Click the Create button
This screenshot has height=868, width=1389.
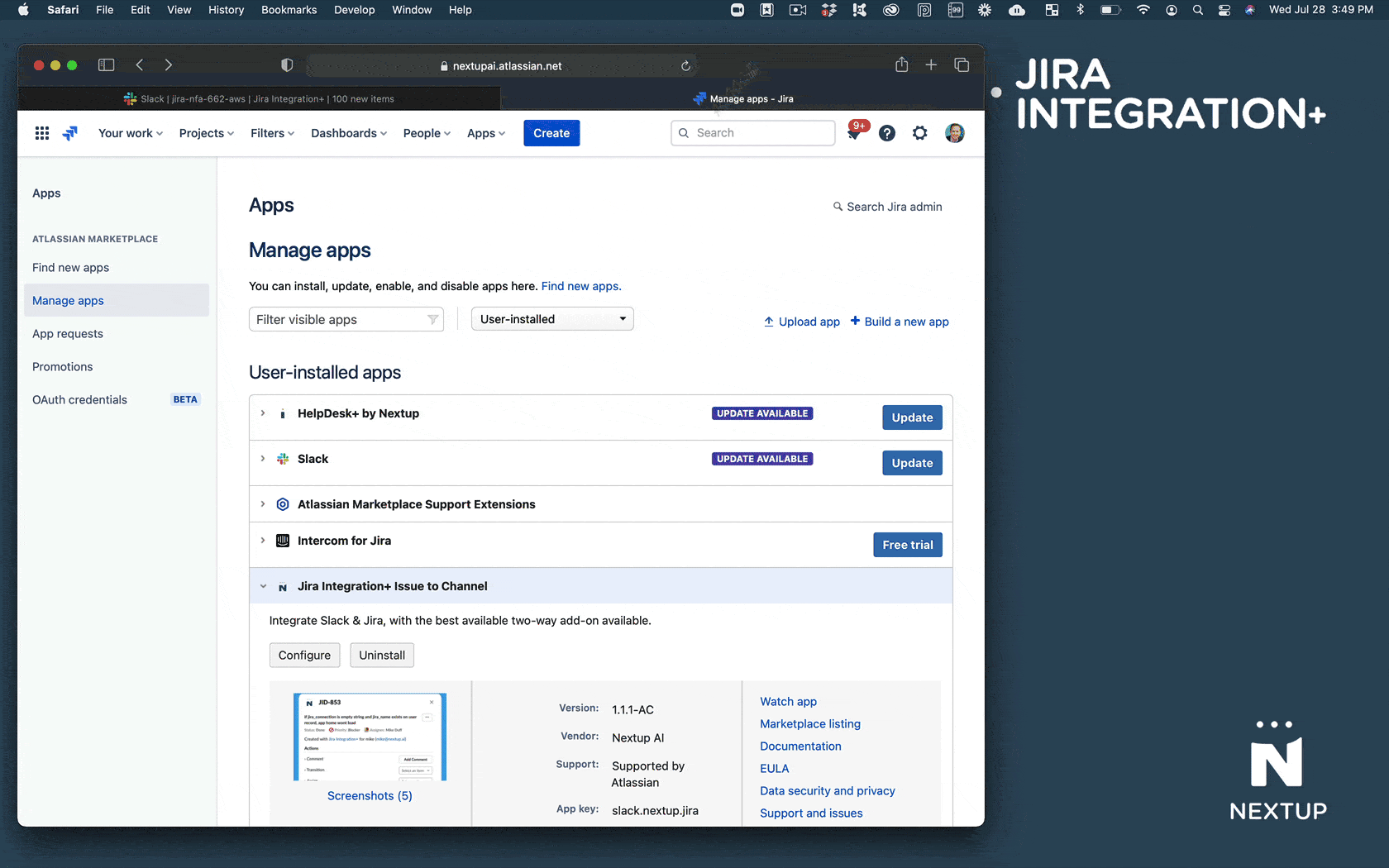click(551, 133)
